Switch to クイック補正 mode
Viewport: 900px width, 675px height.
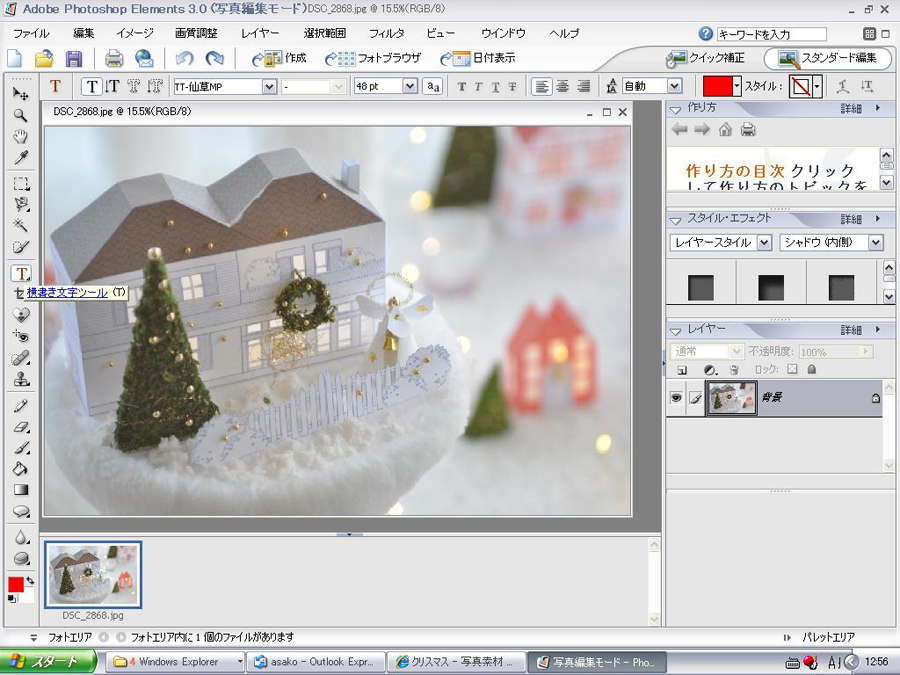pyautogui.click(x=708, y=59)
